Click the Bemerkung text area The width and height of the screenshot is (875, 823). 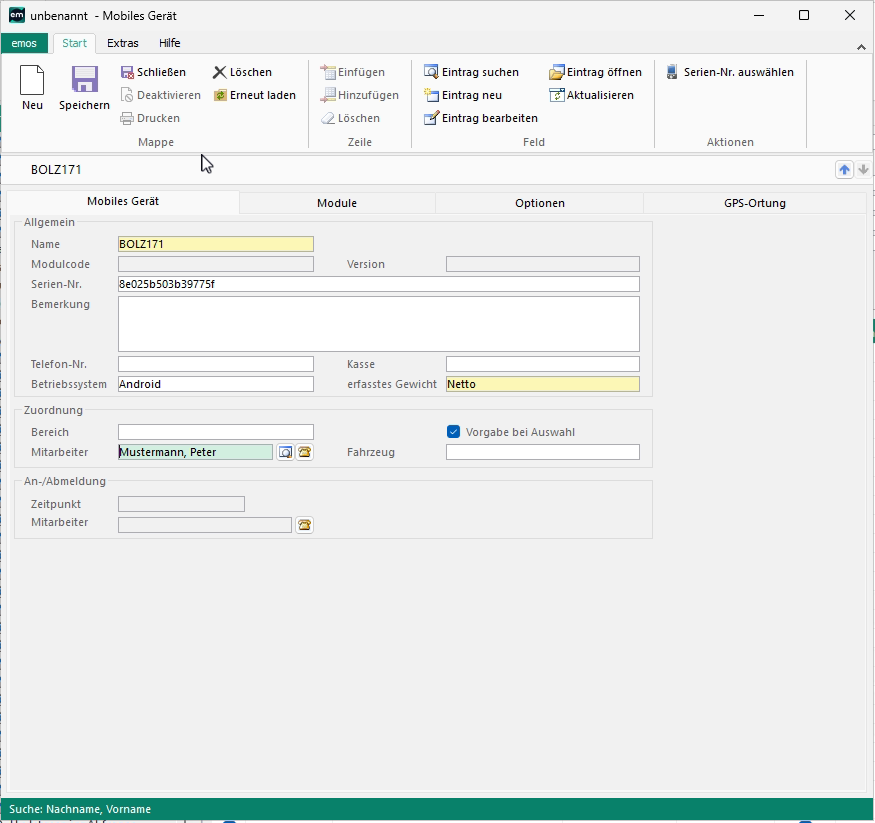coord(378,323)
